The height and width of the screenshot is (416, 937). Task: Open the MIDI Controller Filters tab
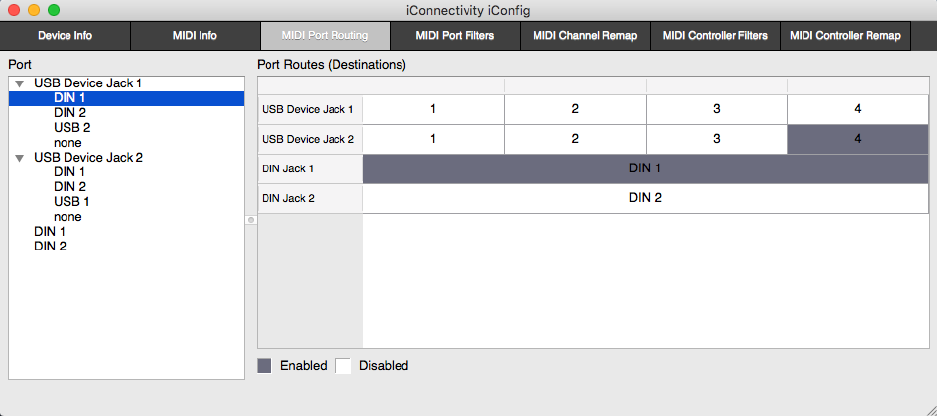coord(715,36)
